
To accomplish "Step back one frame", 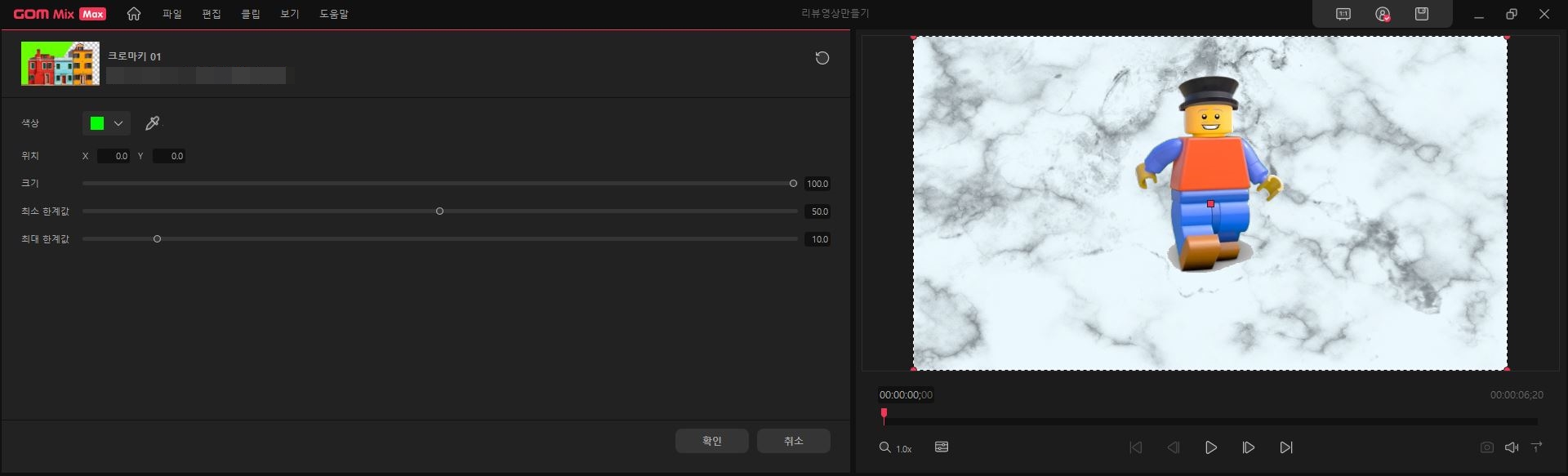I will (x=1174, y=447).
